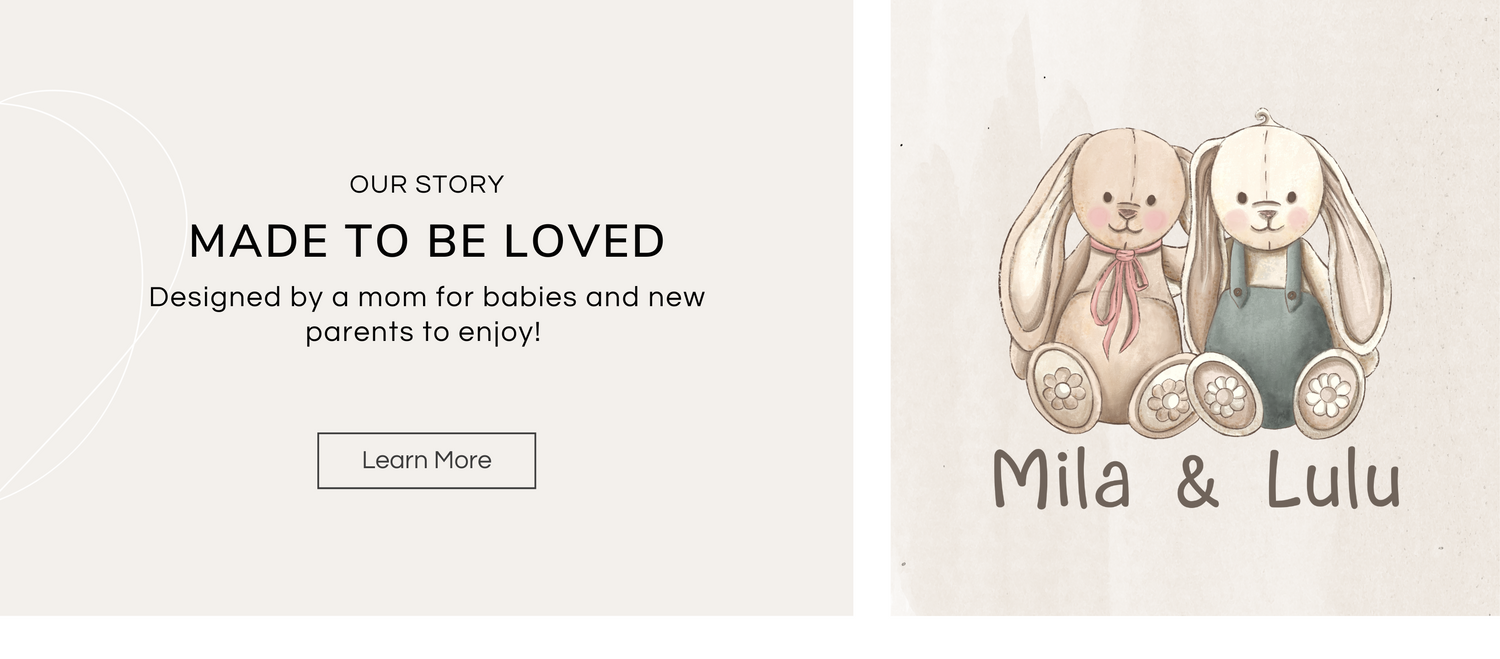The image size is (1500, 659).
Task: Click the "Designed by a mom" description text
Action: pyautogui.click(x=427, y=314)
